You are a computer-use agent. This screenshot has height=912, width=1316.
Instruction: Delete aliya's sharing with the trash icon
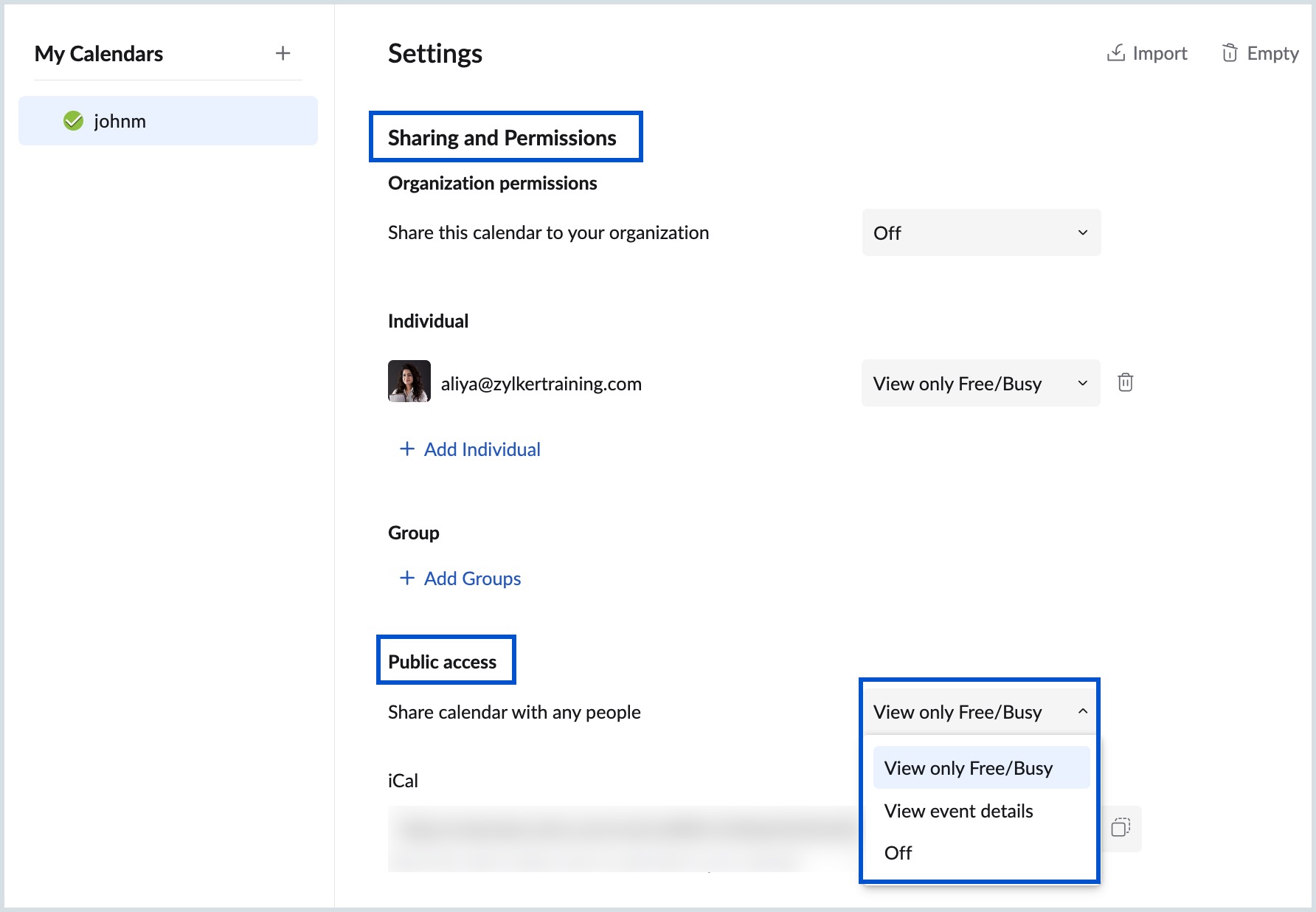coord(1125,383)
